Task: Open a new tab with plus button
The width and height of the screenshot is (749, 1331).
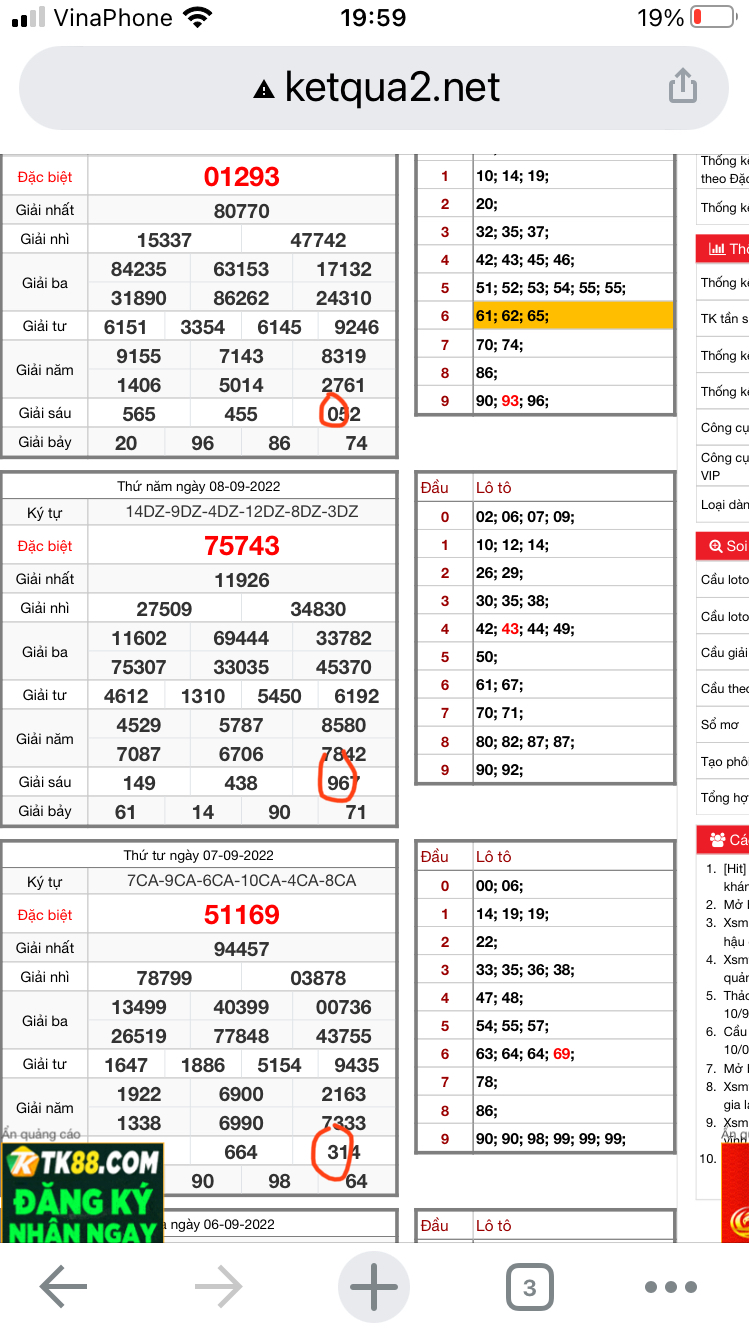Action: [x=374, y=1286]
